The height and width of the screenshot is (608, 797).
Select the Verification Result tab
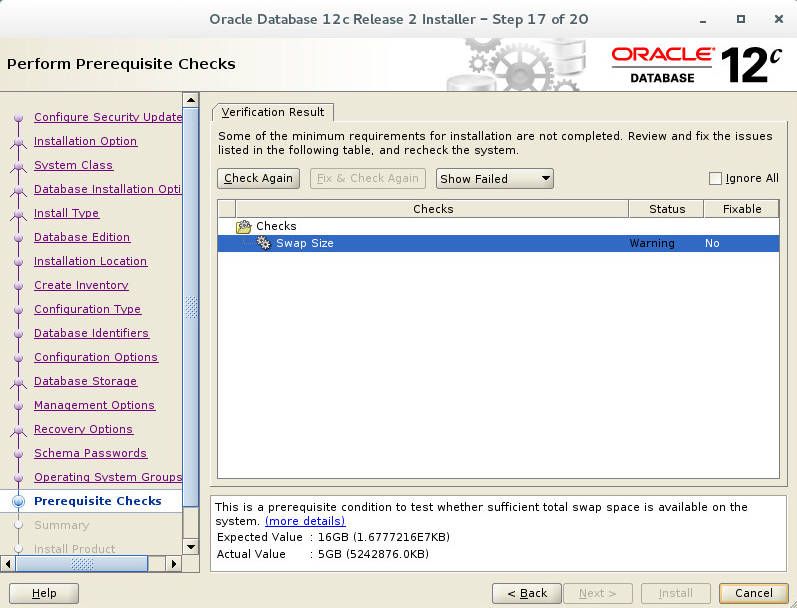click(x=273, y=112)
